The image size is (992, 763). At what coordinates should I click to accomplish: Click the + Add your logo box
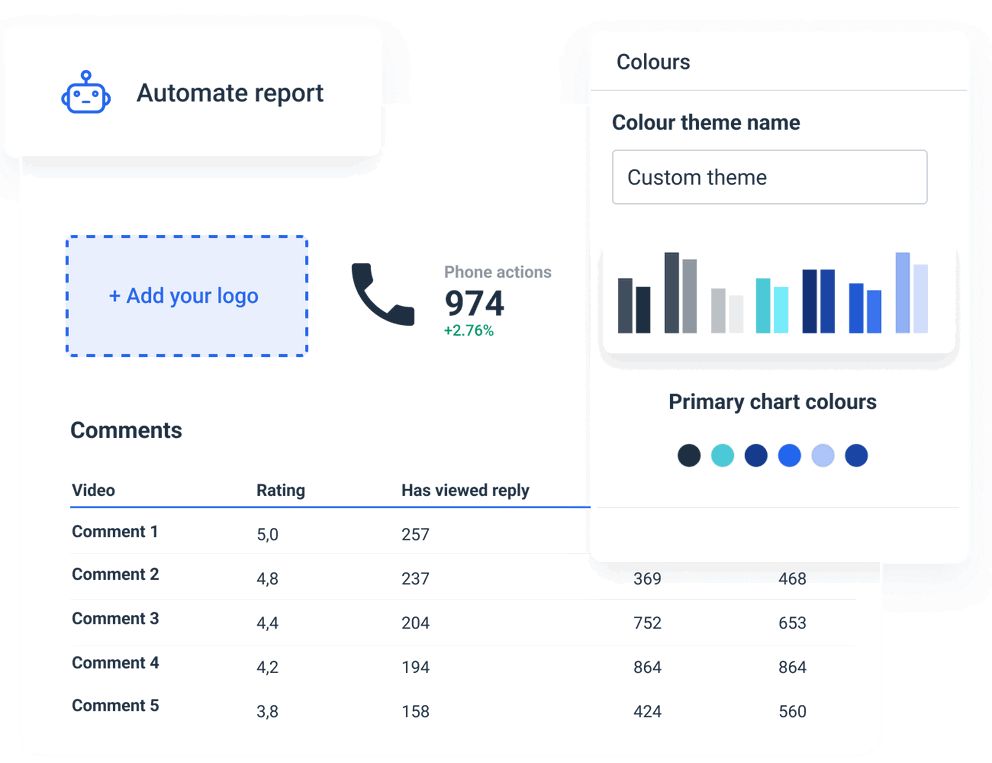[187, 295]
